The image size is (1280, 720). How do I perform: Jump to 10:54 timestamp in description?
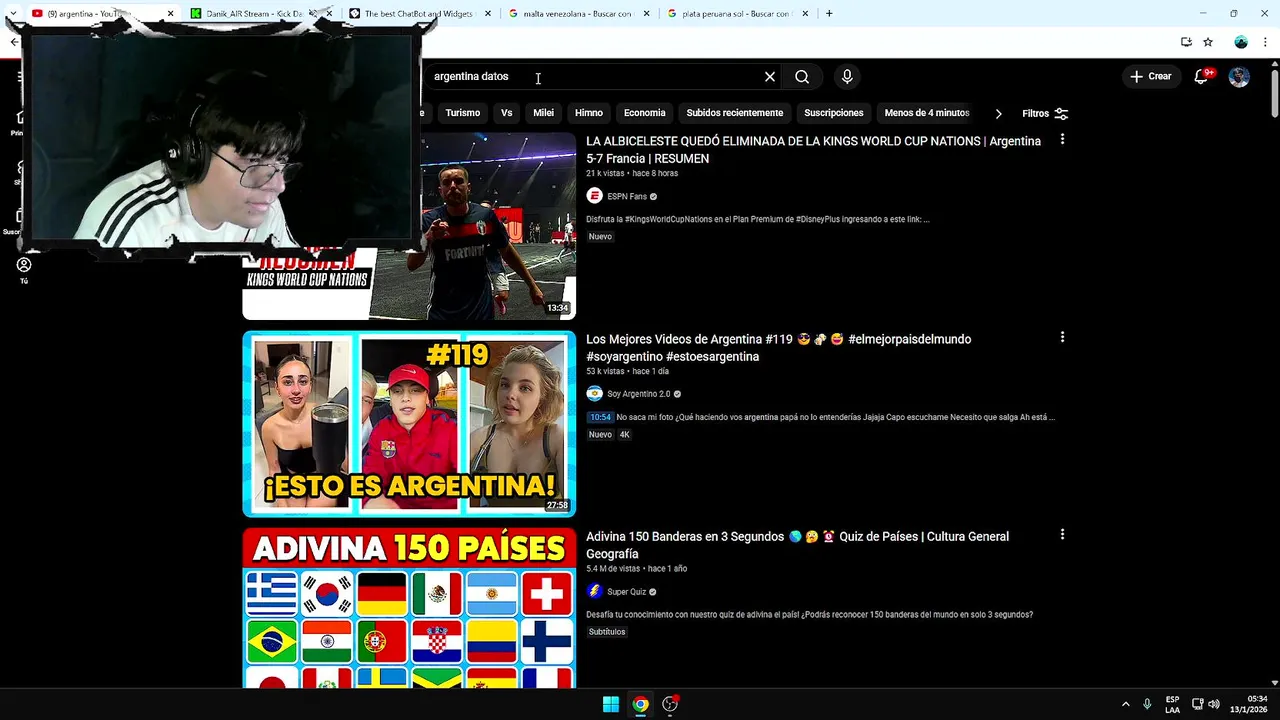[600, 417]
